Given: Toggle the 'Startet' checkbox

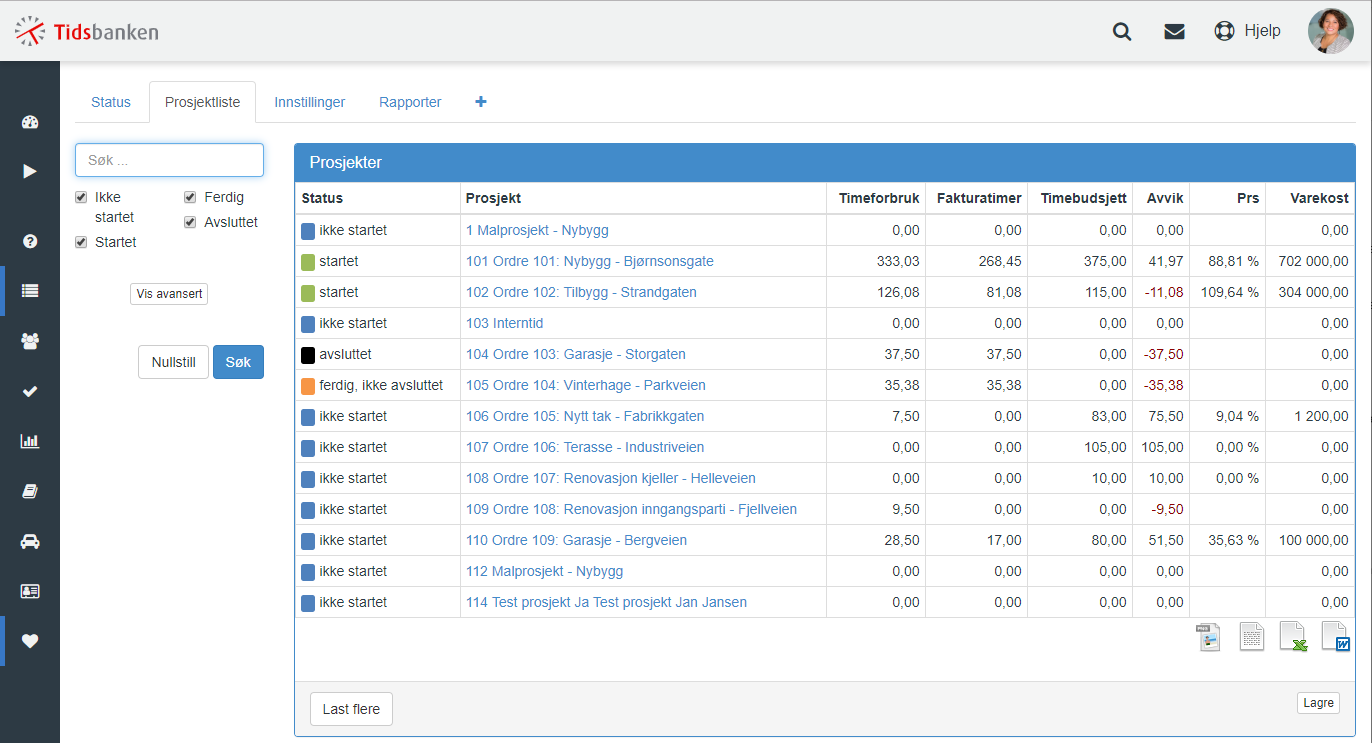Looking at the screenshot, I should pyautogui.click(x=81, y=242).
